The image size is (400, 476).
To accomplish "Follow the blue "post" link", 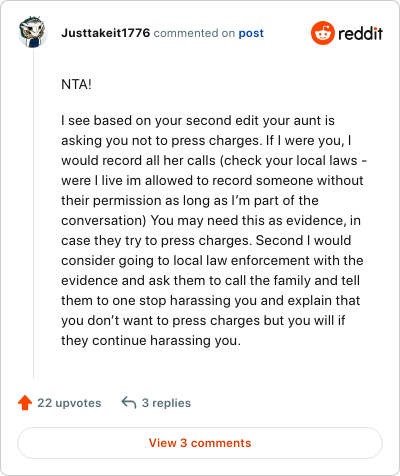I will 251,33.
